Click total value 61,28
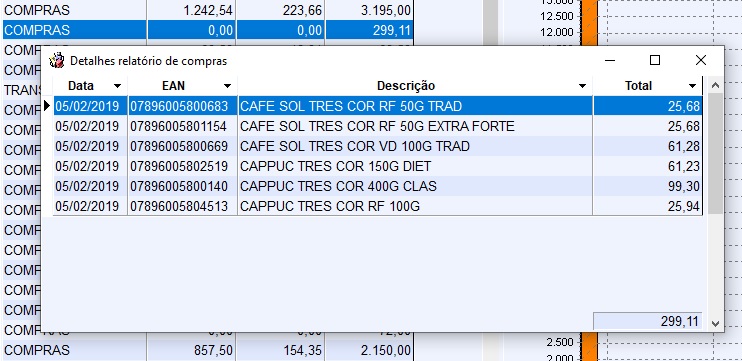 (x=684, y=146)
